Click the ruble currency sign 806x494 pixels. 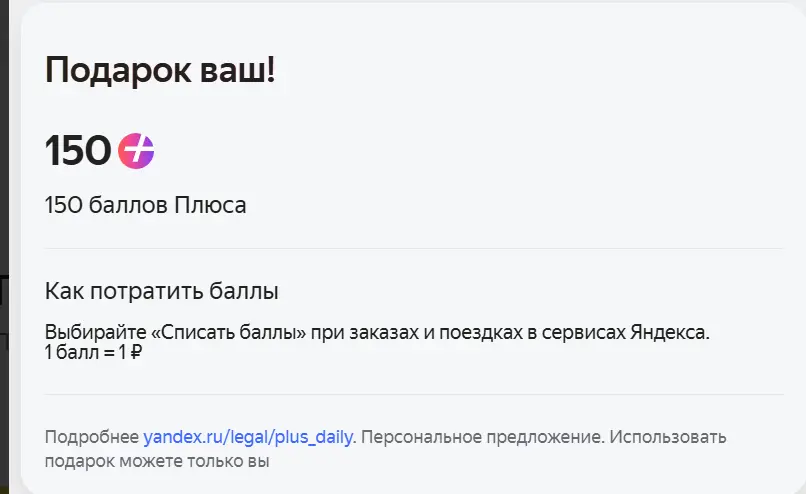click(136, 352)
